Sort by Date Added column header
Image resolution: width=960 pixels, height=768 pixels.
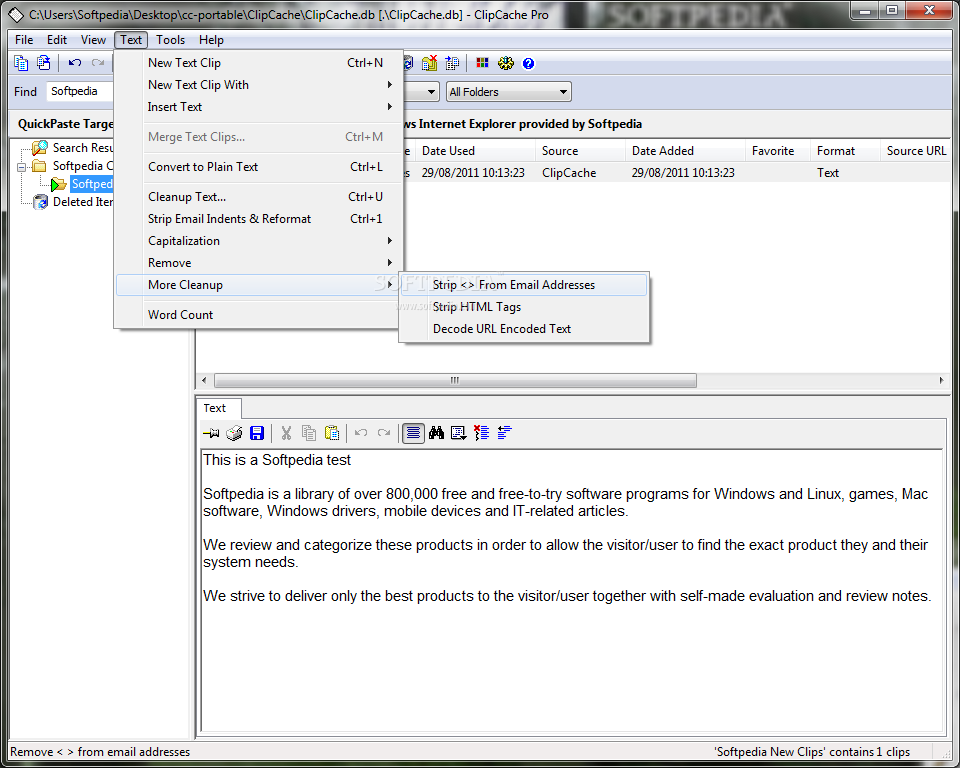[x=686, y=151]
